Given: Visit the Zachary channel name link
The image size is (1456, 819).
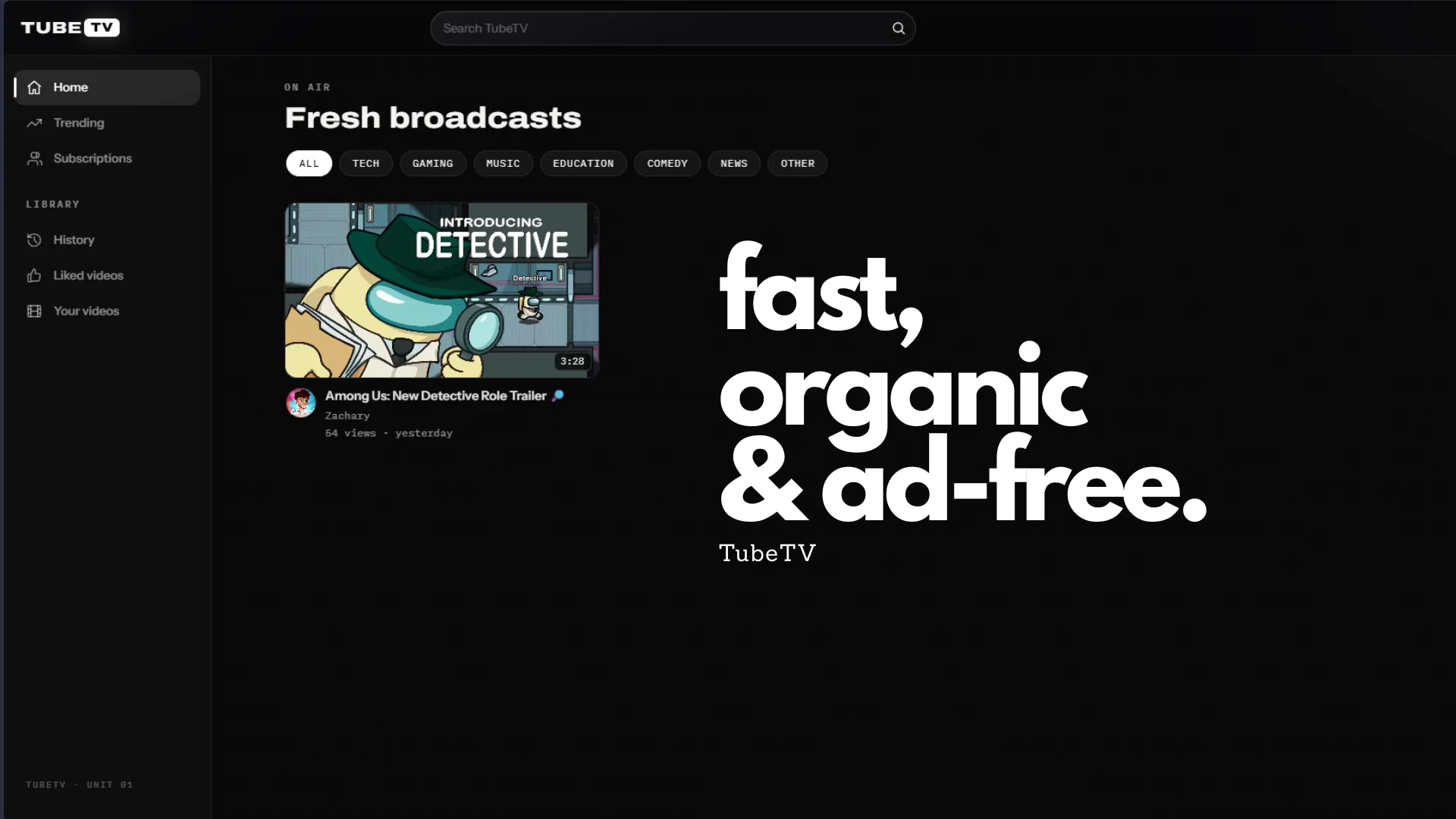Looking at the screenshot, I should (x=347, y=416).
